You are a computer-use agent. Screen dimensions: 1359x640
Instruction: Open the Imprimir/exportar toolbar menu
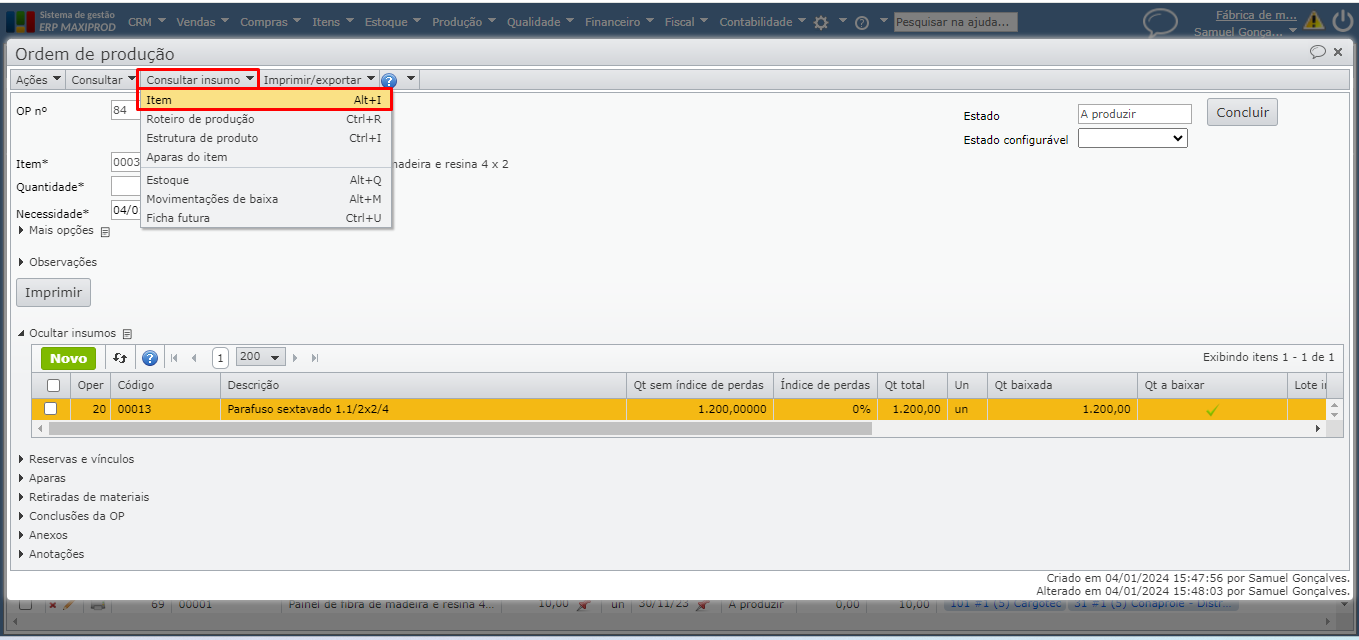318,79
